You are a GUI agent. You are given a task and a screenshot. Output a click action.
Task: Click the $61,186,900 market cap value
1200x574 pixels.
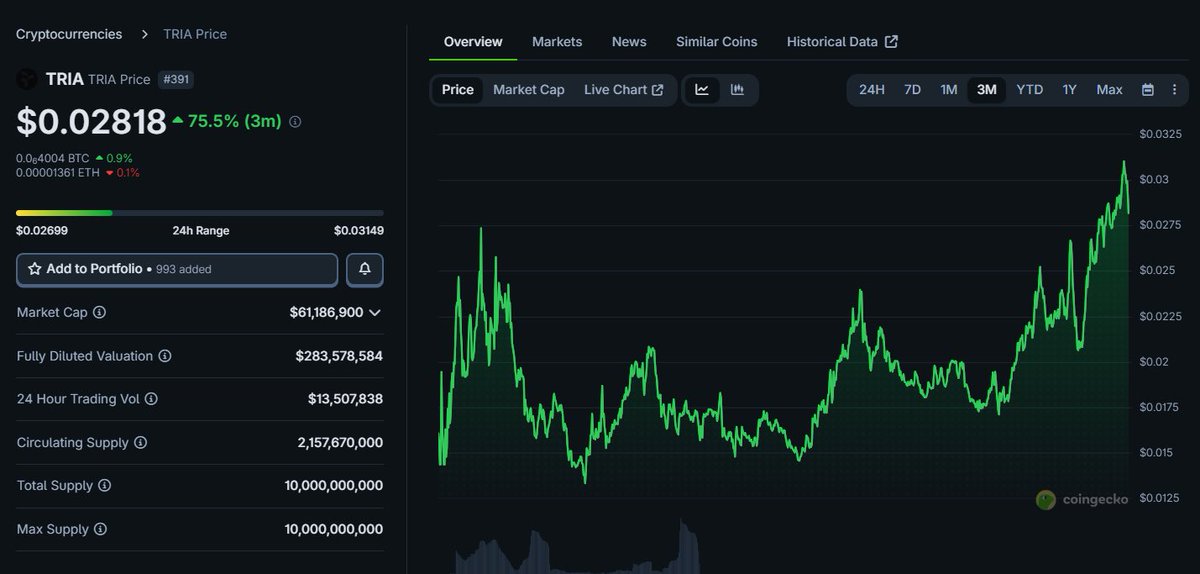point(326,313)
